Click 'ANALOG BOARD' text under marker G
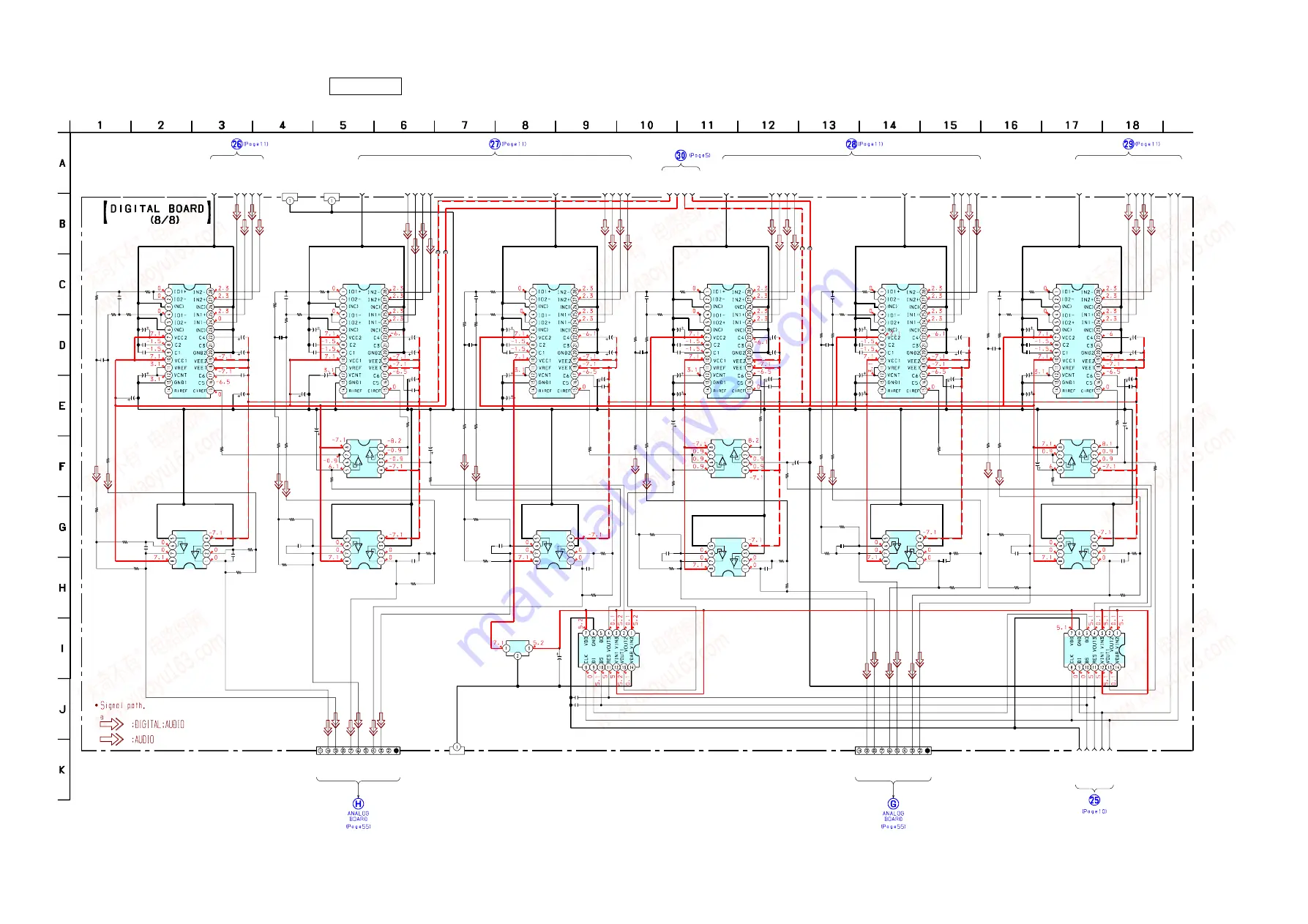This screenshot has width=1308, height=924. tap(893, 816)
